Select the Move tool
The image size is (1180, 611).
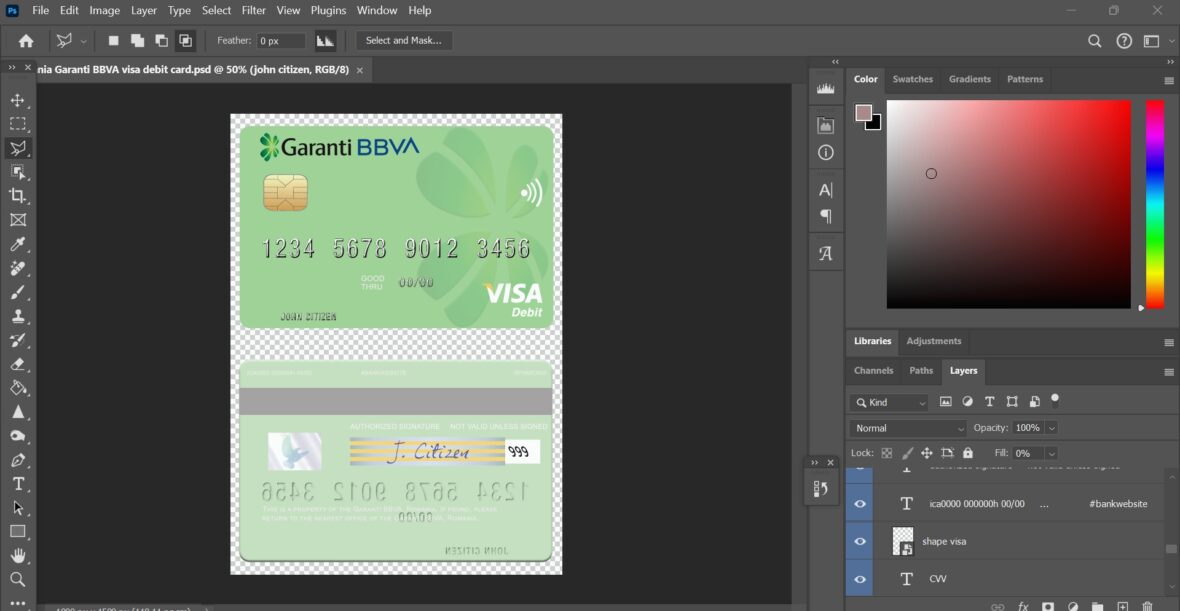(18, 100)
